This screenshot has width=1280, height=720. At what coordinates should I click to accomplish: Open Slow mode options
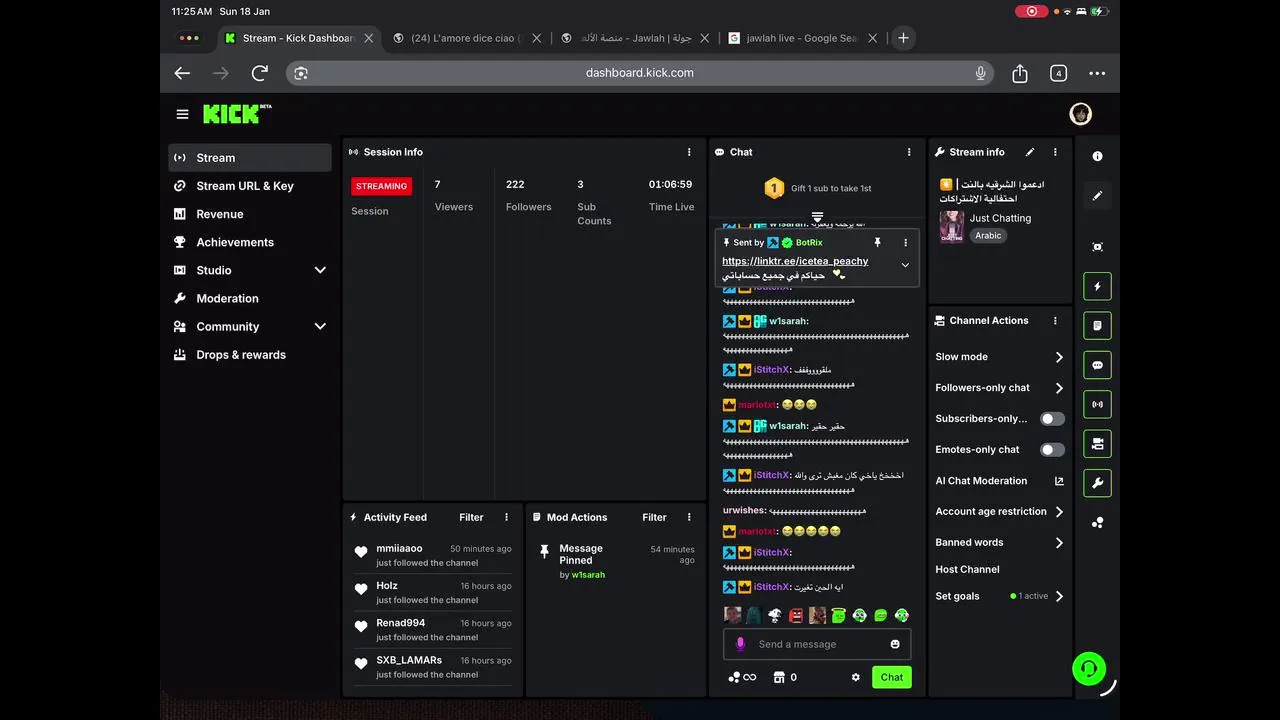pos(1000,357)
